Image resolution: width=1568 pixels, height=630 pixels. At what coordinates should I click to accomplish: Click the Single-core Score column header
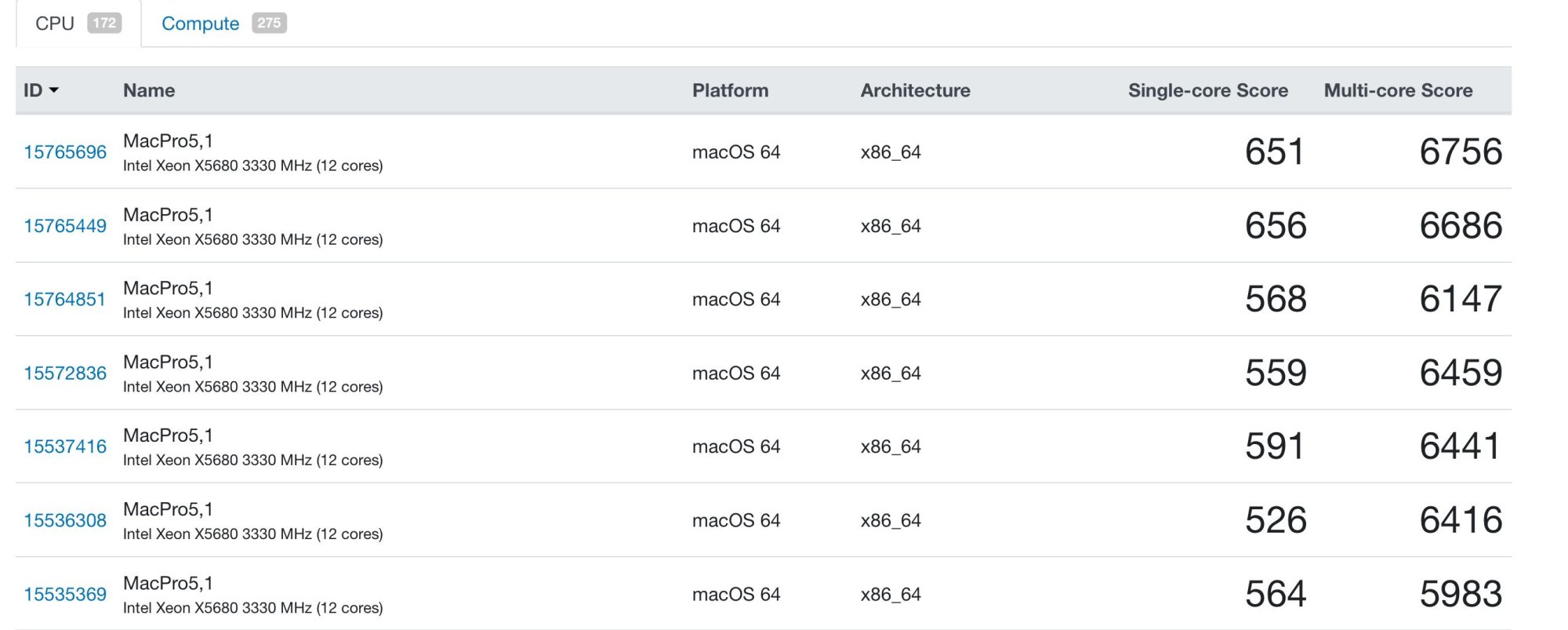[x=1208, y=90]
